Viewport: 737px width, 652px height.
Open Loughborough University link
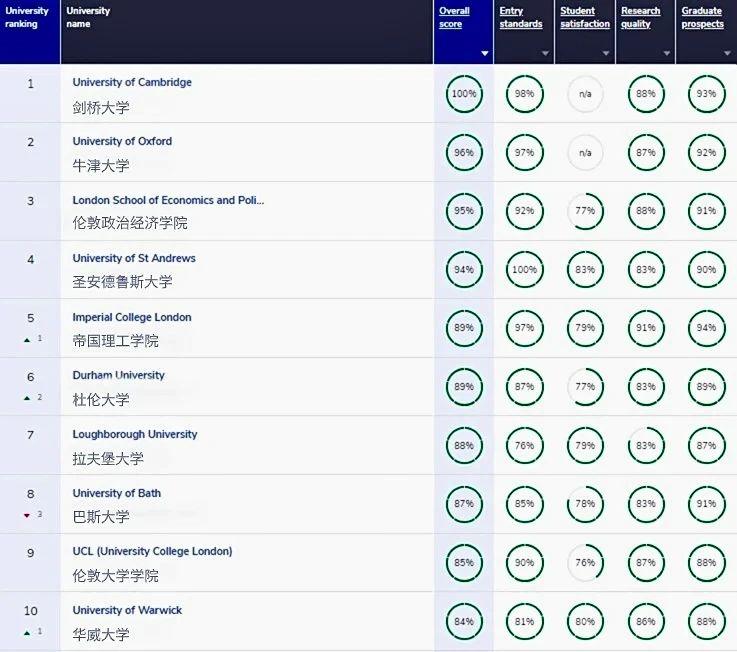[x=135, y=434]
